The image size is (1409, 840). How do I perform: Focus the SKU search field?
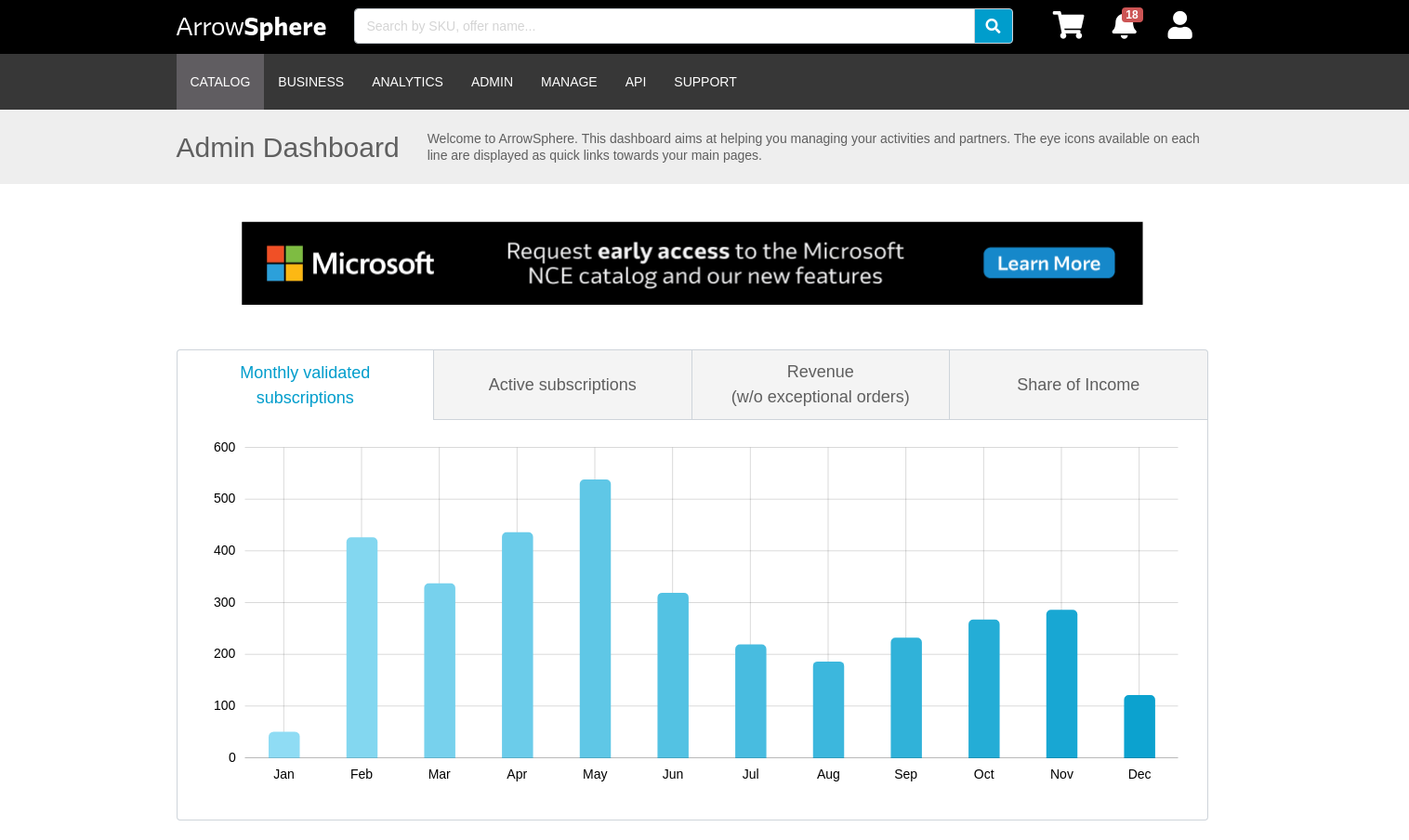pos(664,26)
